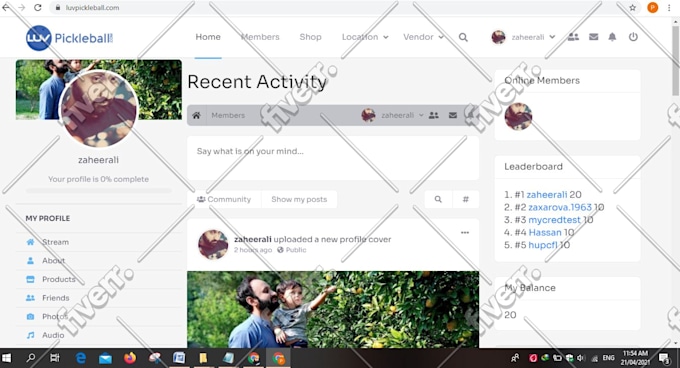Click ENG language indicator in tray

608,358
